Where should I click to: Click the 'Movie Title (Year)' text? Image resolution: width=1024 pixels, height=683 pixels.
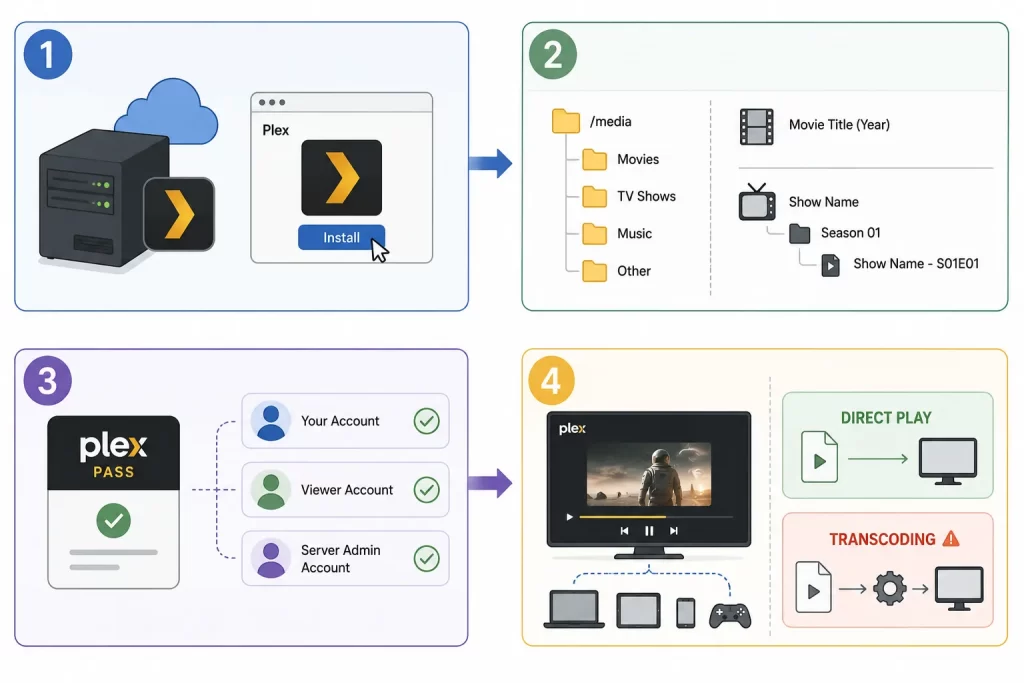pyautogui.click(x=839, y=125)
